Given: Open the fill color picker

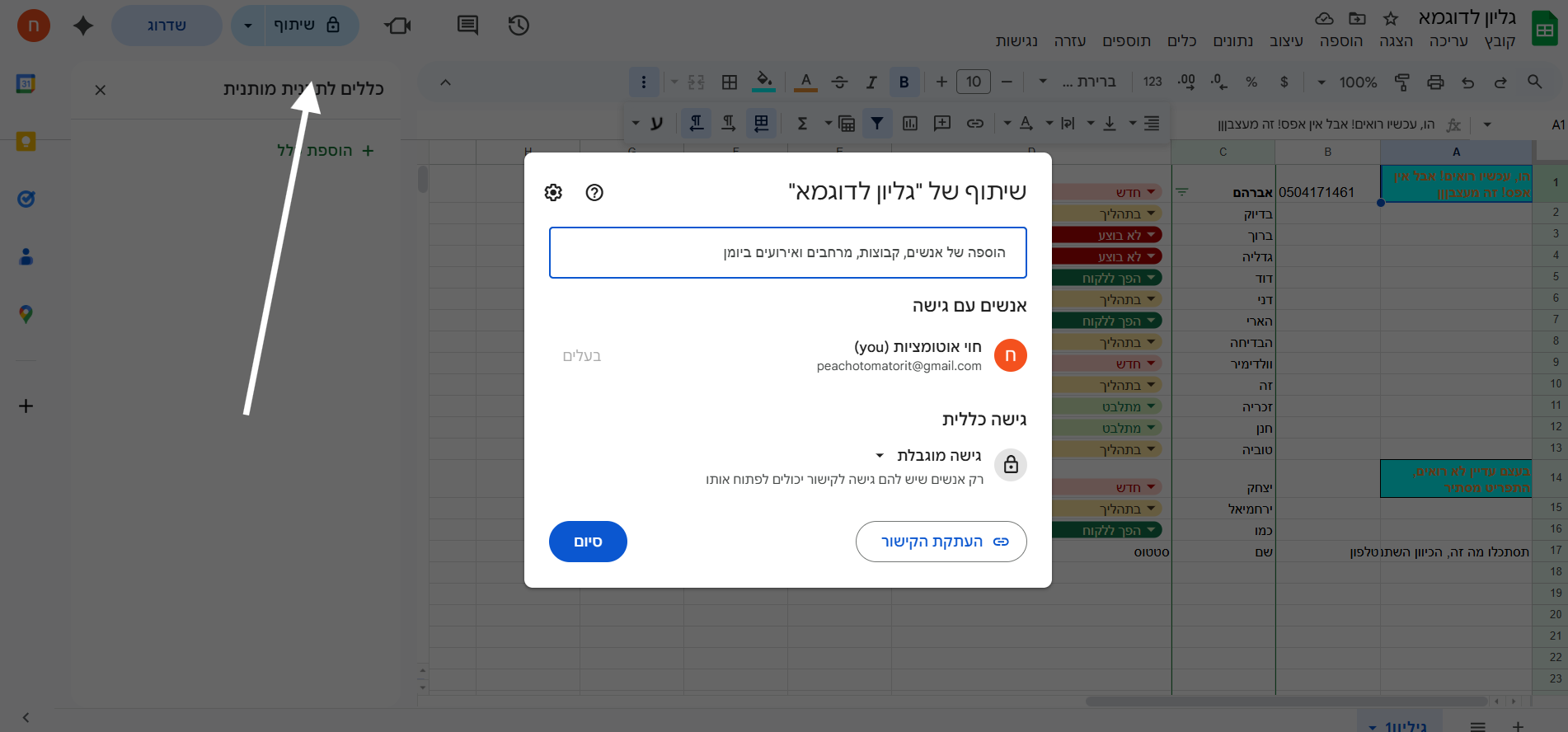Looking at the screenshot, I should tap(764, 82).
